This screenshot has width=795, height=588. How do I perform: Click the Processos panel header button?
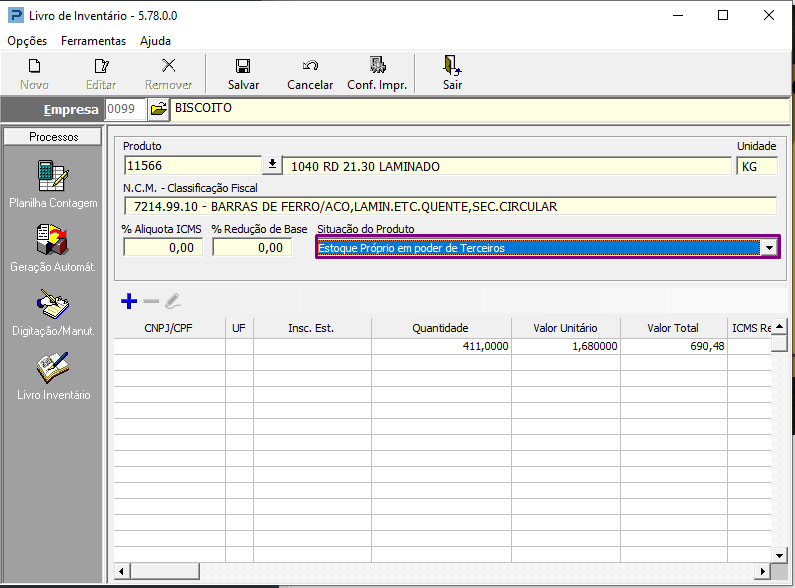tap(53, 137)
